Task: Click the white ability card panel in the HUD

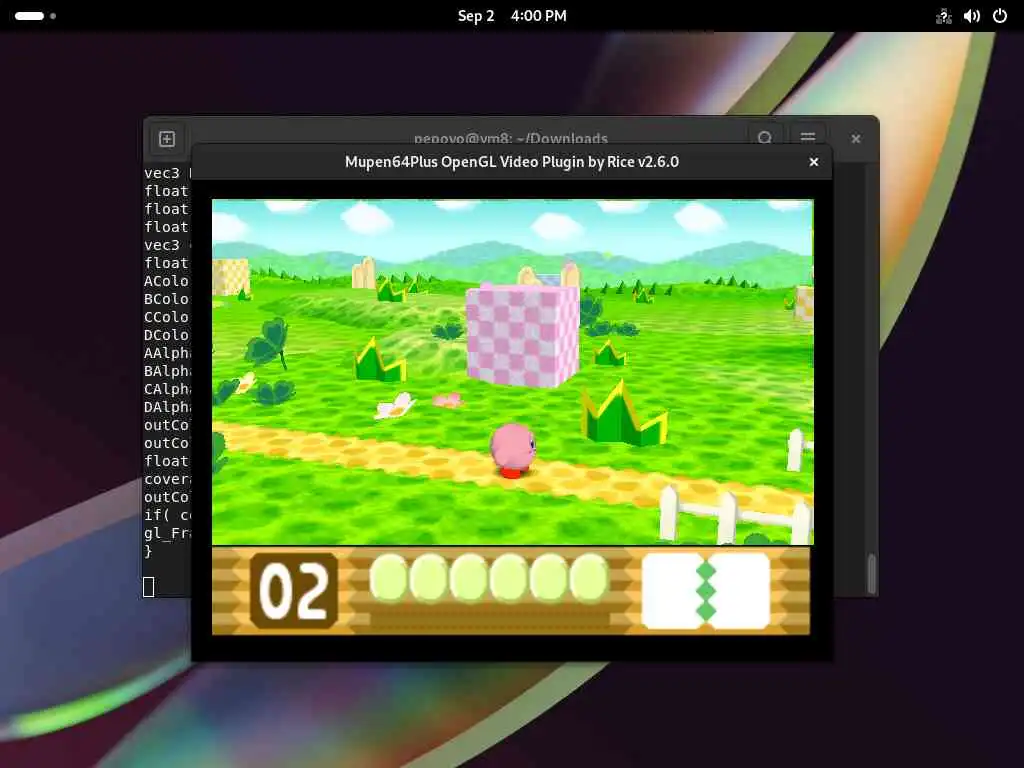Action: [706, 591]
